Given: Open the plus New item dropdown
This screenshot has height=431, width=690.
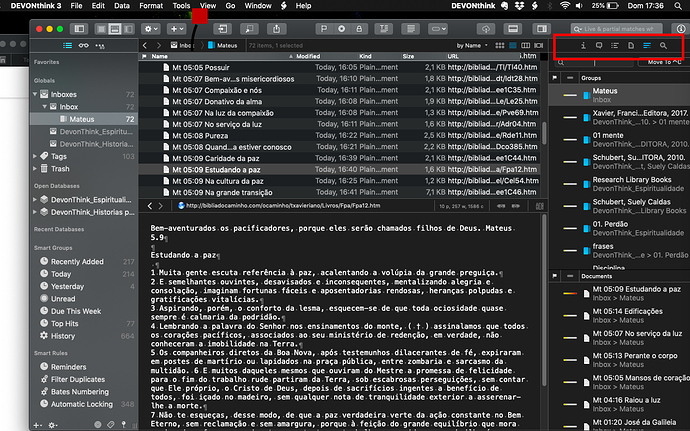Looking at the screenshot, I should click(x=177, y=29).
